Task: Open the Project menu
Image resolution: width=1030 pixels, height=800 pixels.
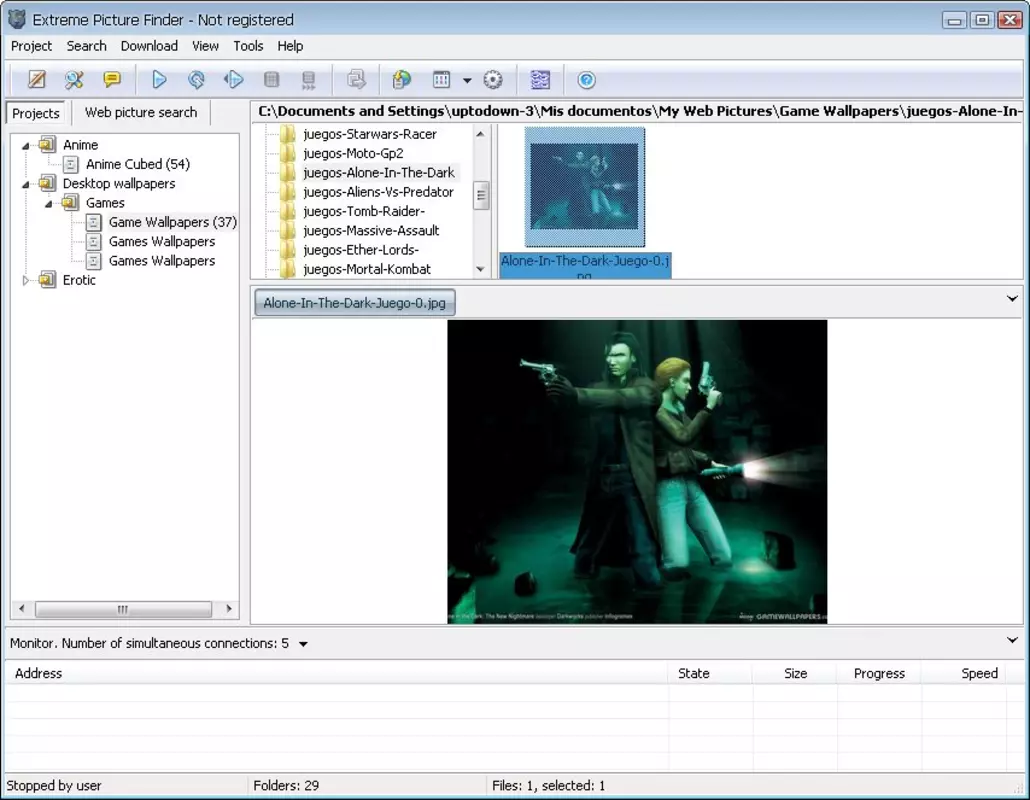Action: 32,46
